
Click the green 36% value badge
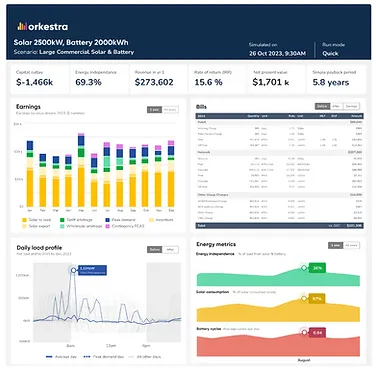pyautogui.click(x=317, y=268)
